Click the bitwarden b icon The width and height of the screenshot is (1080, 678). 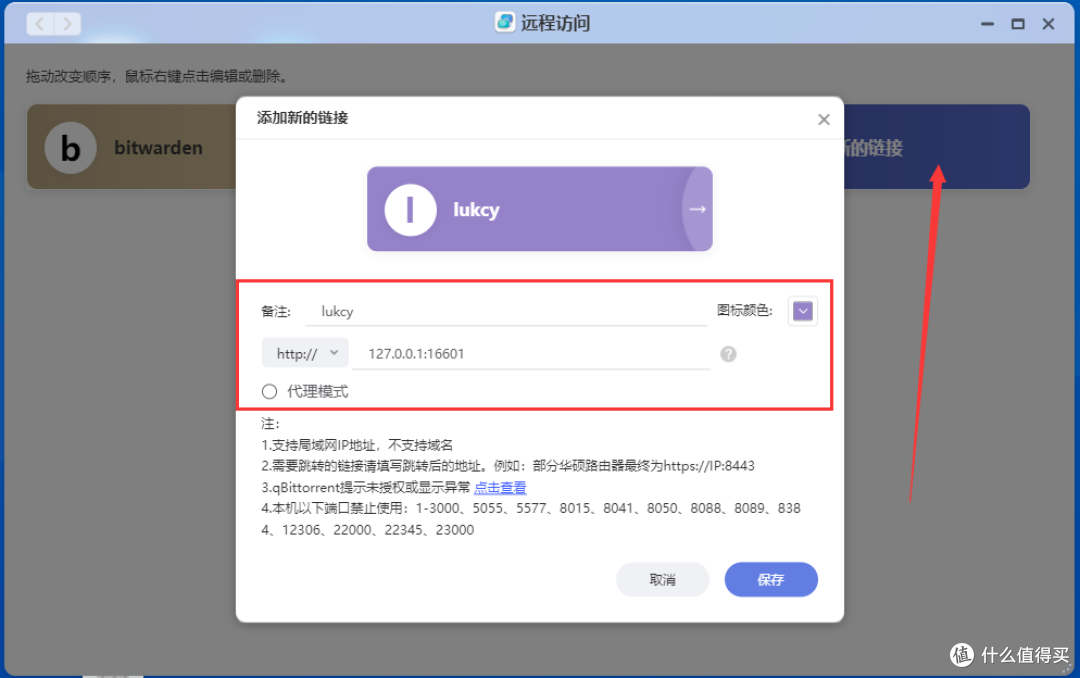coord(70,147)
